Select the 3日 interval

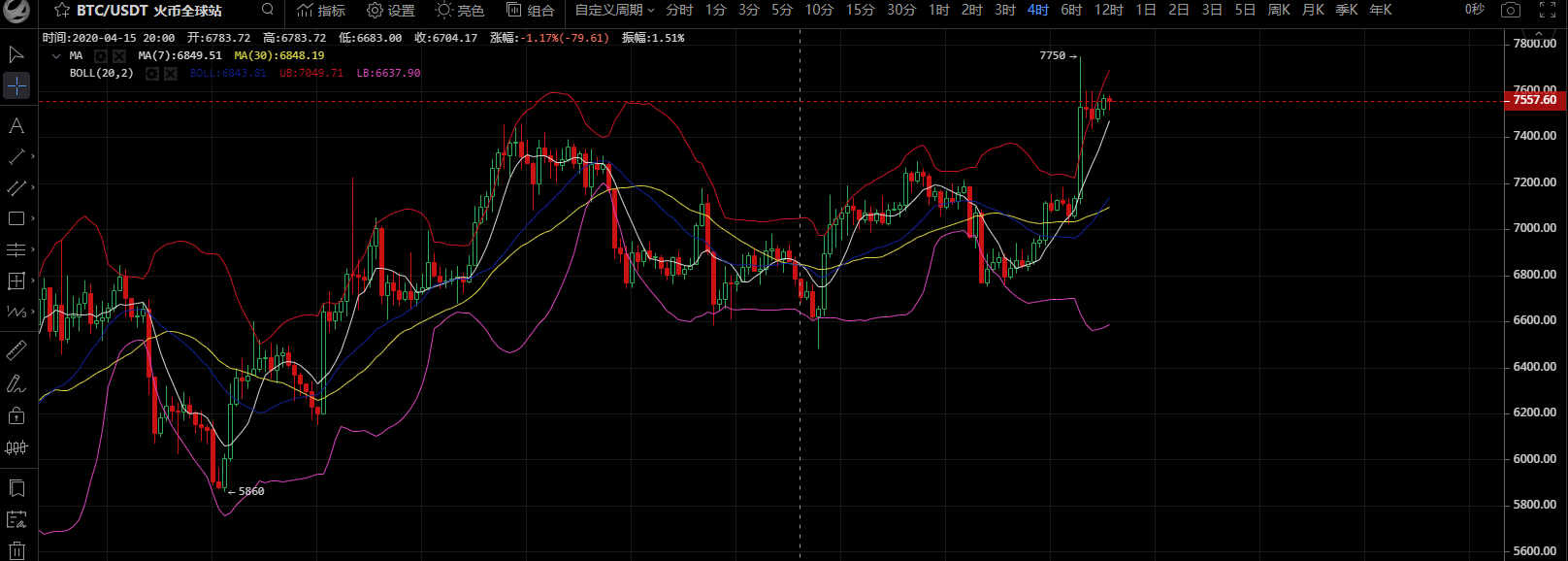(1212, 10)
